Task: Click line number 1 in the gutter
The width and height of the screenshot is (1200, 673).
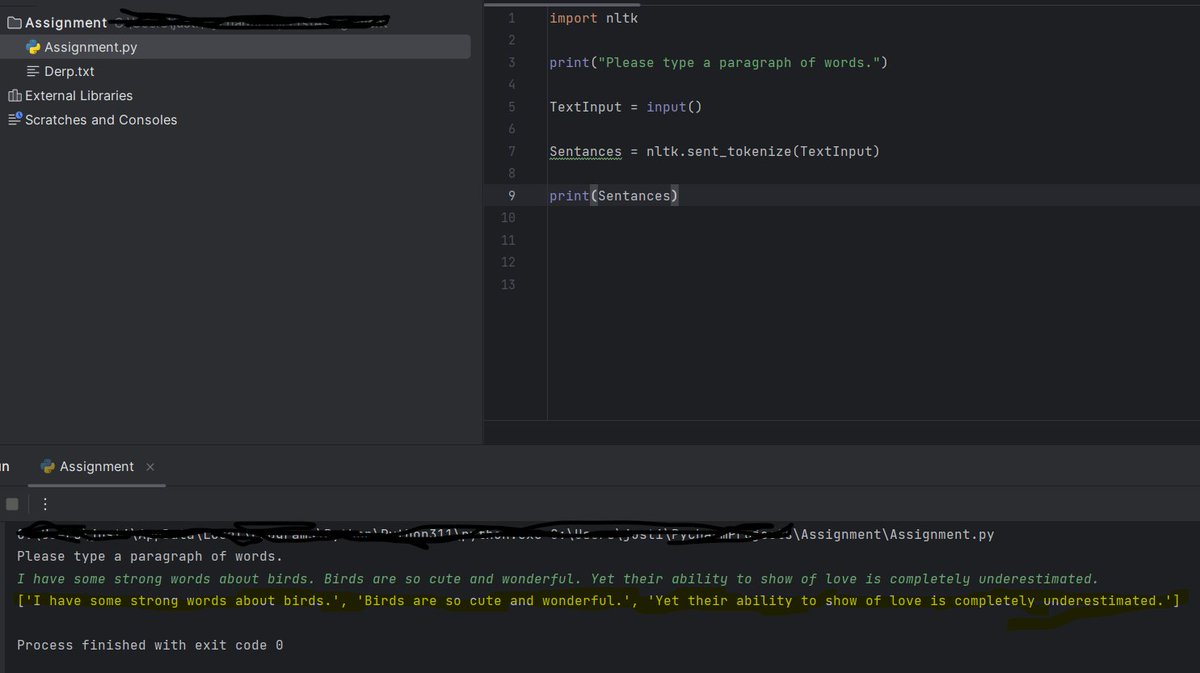Action: coord(511,18)
